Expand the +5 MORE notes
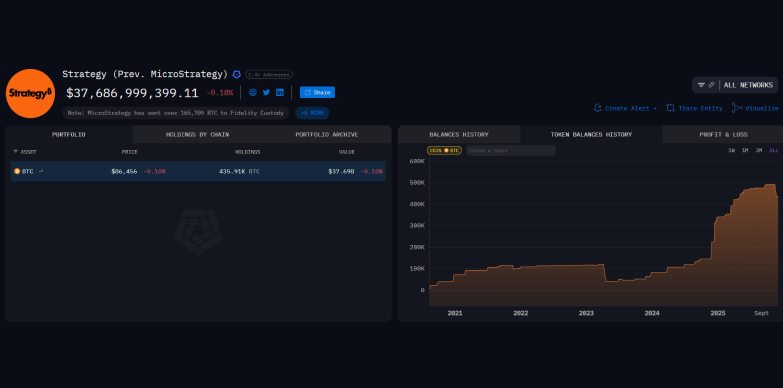The width and height of the screenshot is (783, 388). 312,113
